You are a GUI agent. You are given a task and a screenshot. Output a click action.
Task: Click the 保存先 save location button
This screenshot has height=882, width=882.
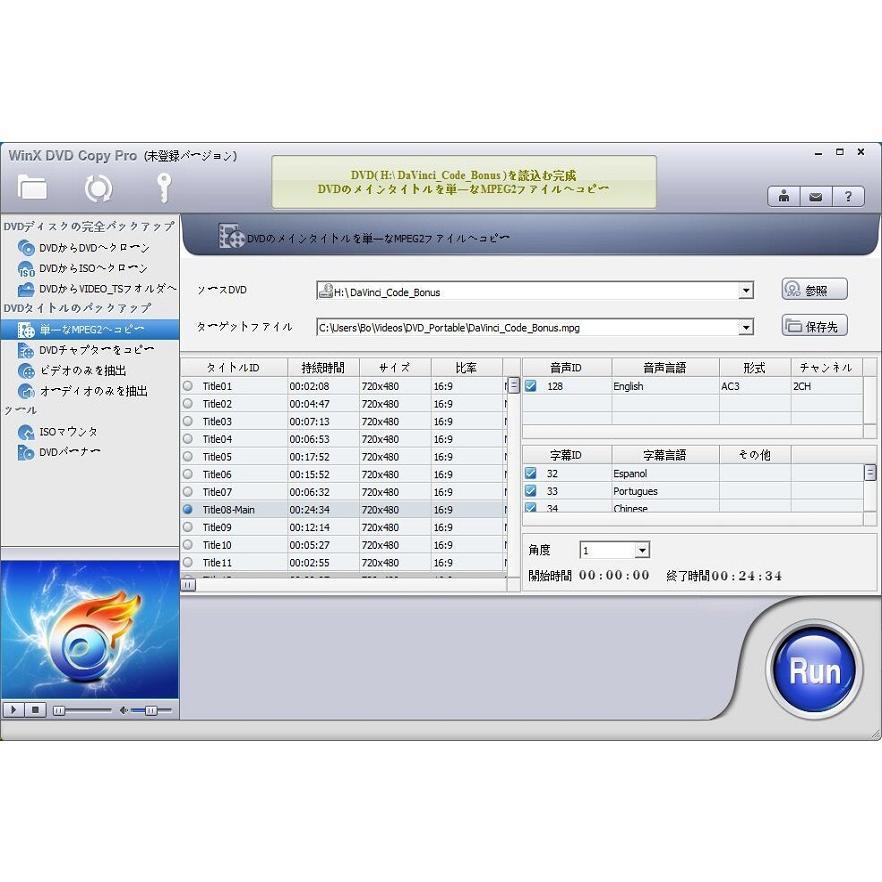coord(814,326)
